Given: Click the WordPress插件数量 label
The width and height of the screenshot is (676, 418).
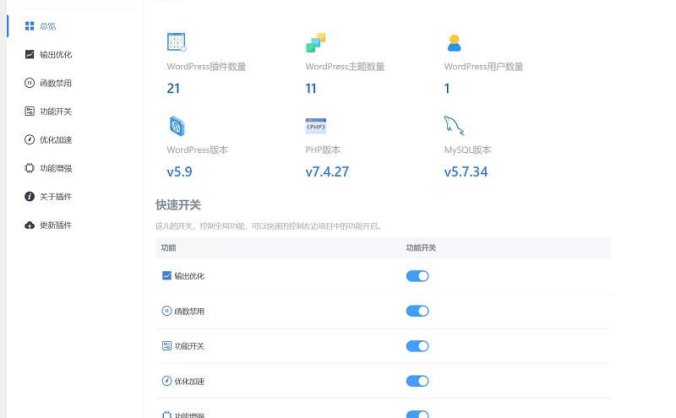Looking at the screenshot, I should [x=206, y=66].
